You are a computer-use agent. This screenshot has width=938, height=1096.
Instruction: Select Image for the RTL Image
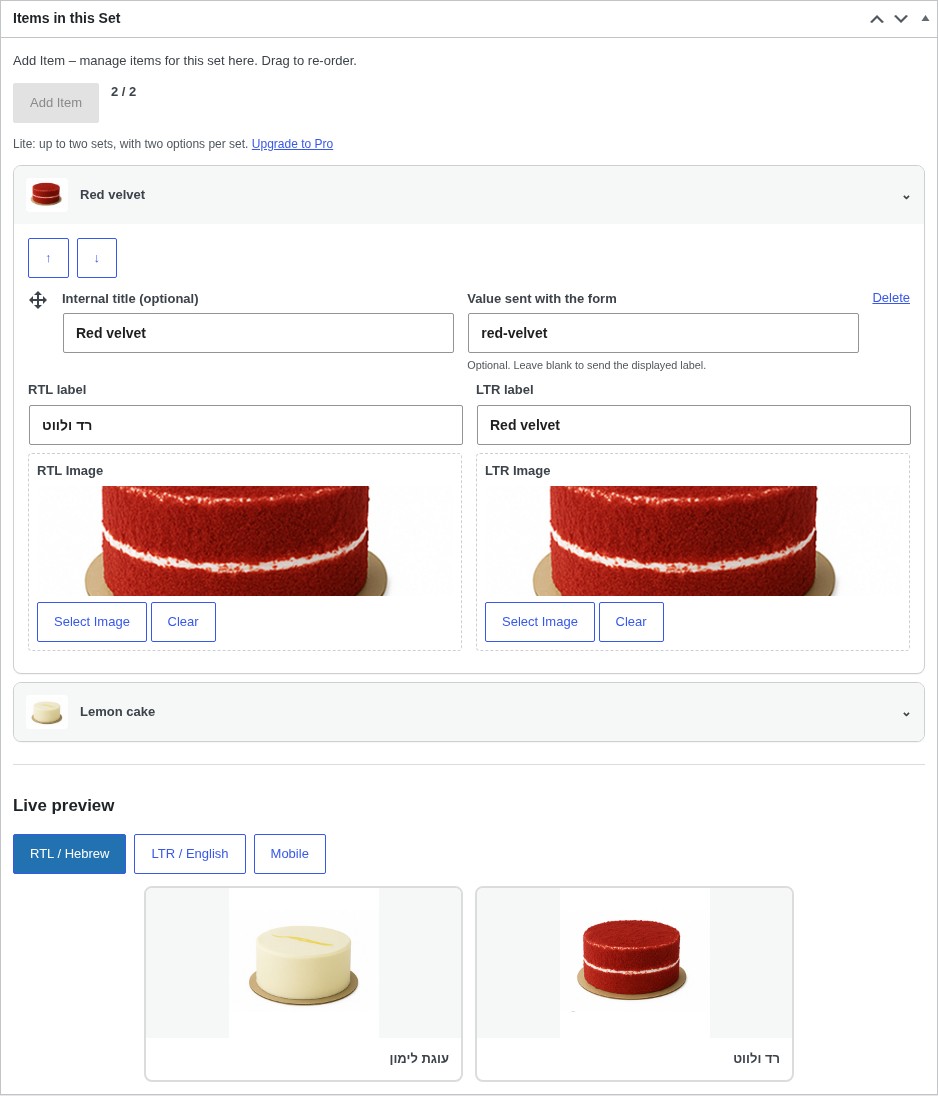point(92,622)
